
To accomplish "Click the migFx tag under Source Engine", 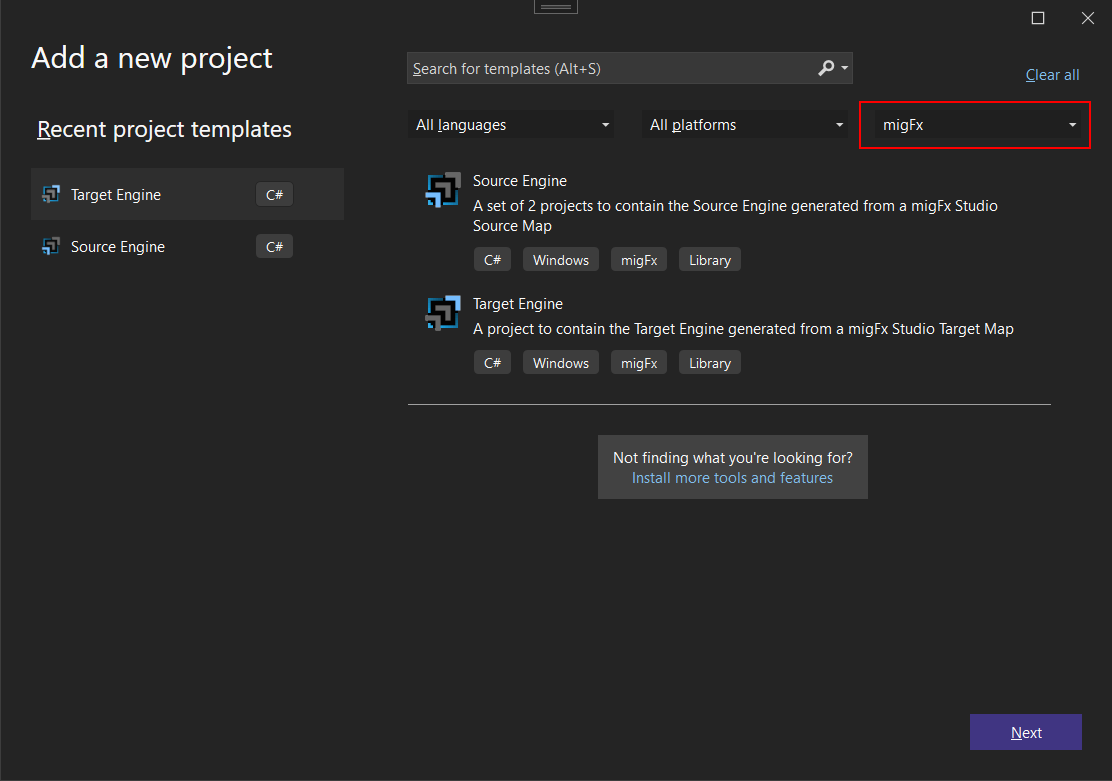I will (638, 259).
